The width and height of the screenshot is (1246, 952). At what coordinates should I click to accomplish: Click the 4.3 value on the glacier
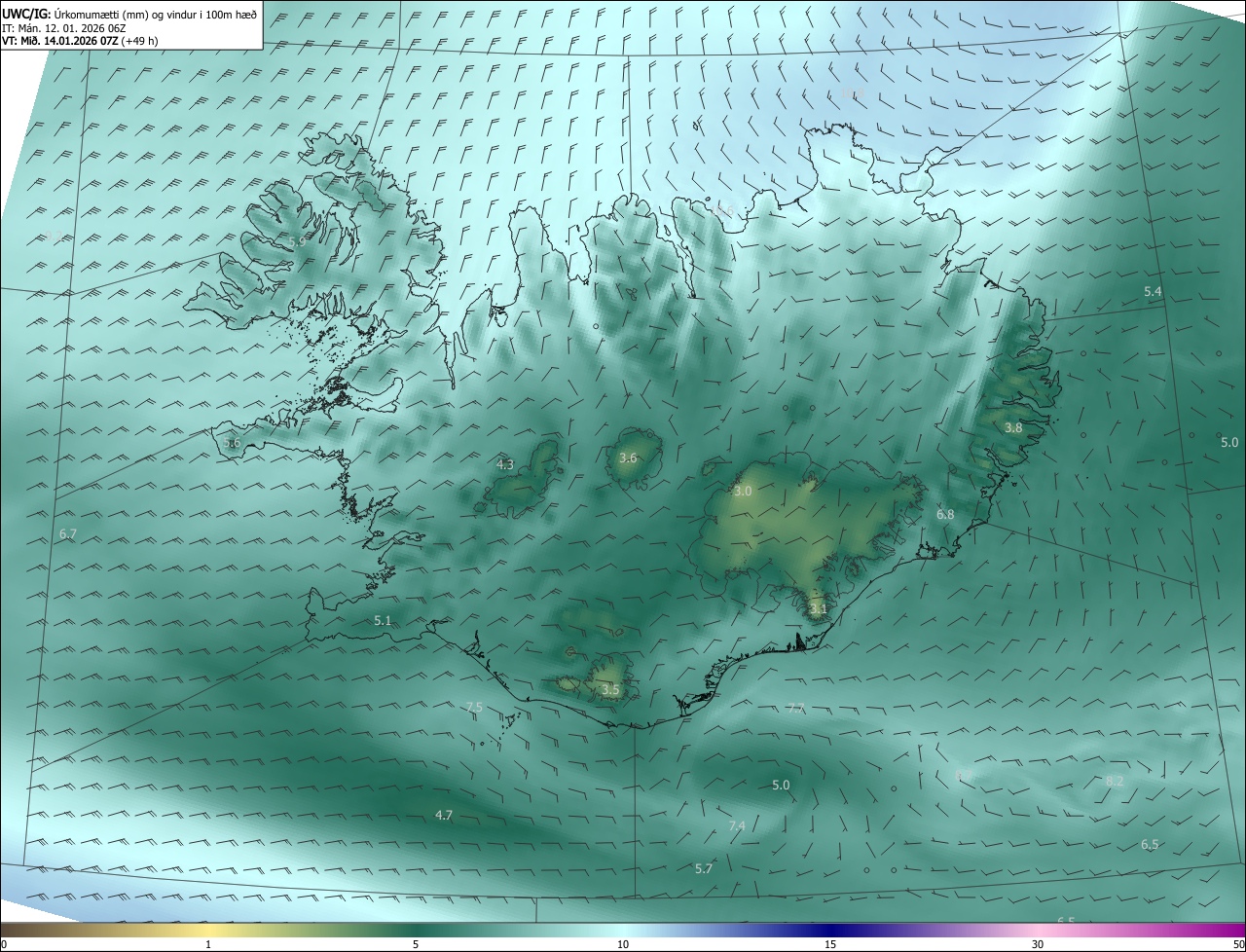point(505,464)
